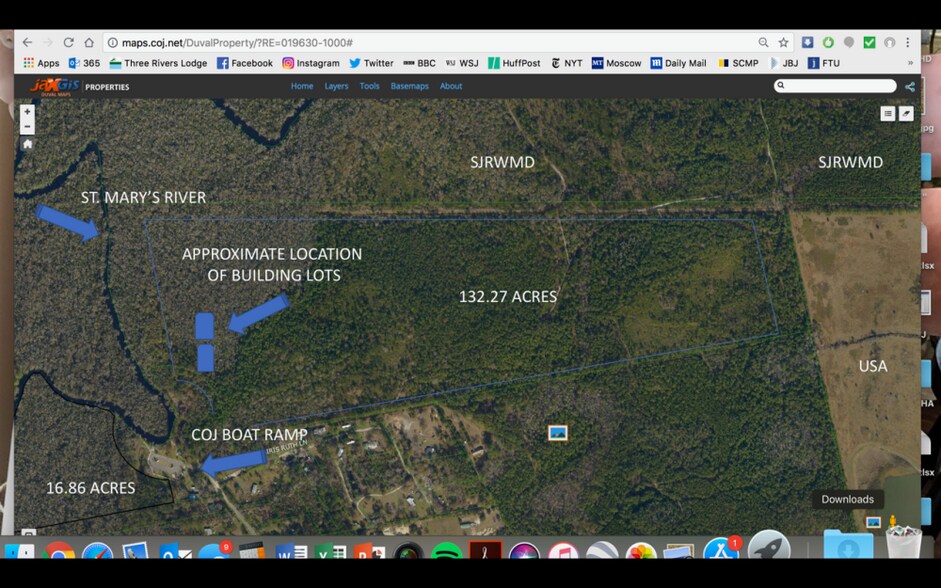Open the Basemaps menu in JaxGIS
The image size is (941, 588).
[x=410, y=86]
